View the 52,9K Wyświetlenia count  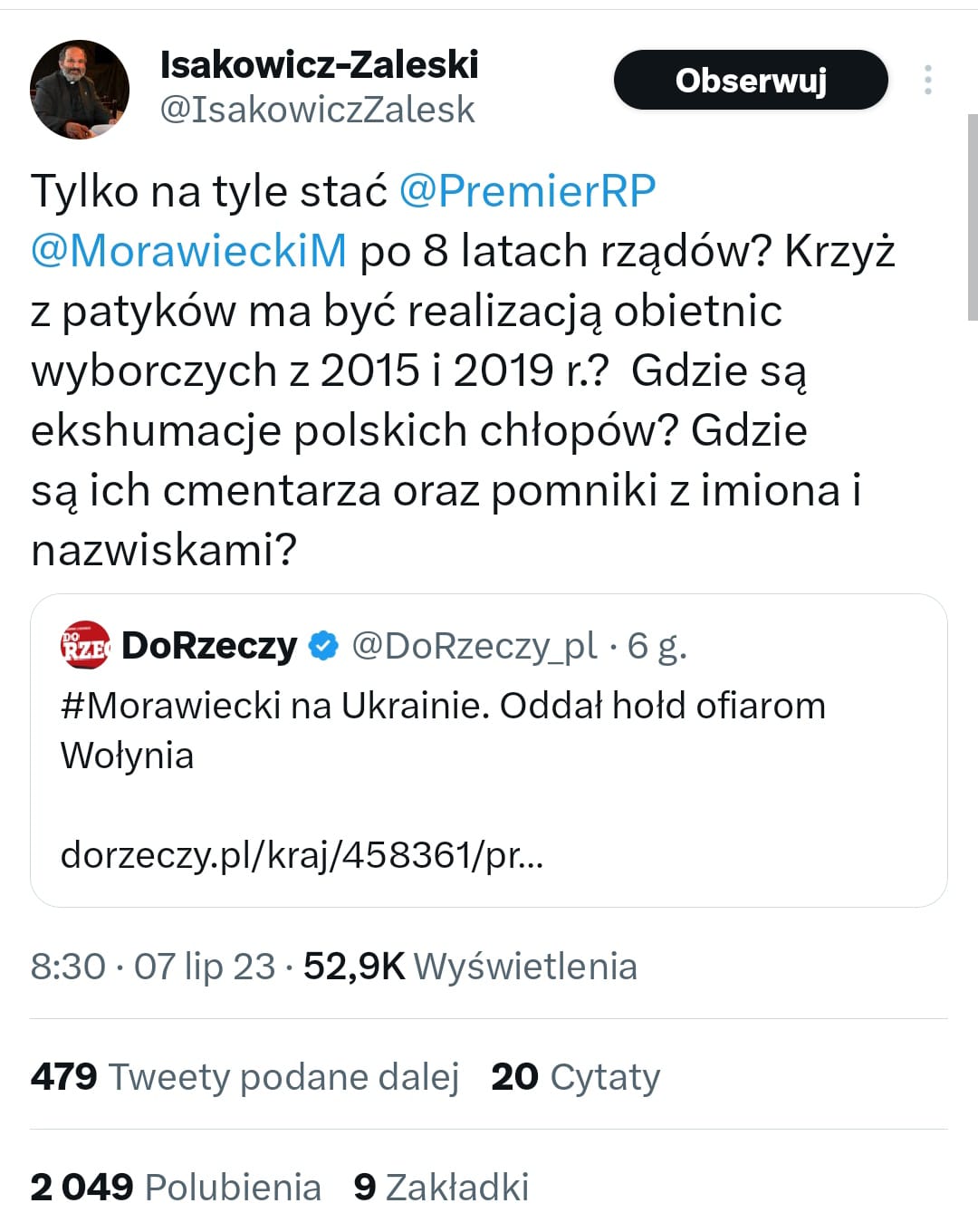(x=470, y=967)
